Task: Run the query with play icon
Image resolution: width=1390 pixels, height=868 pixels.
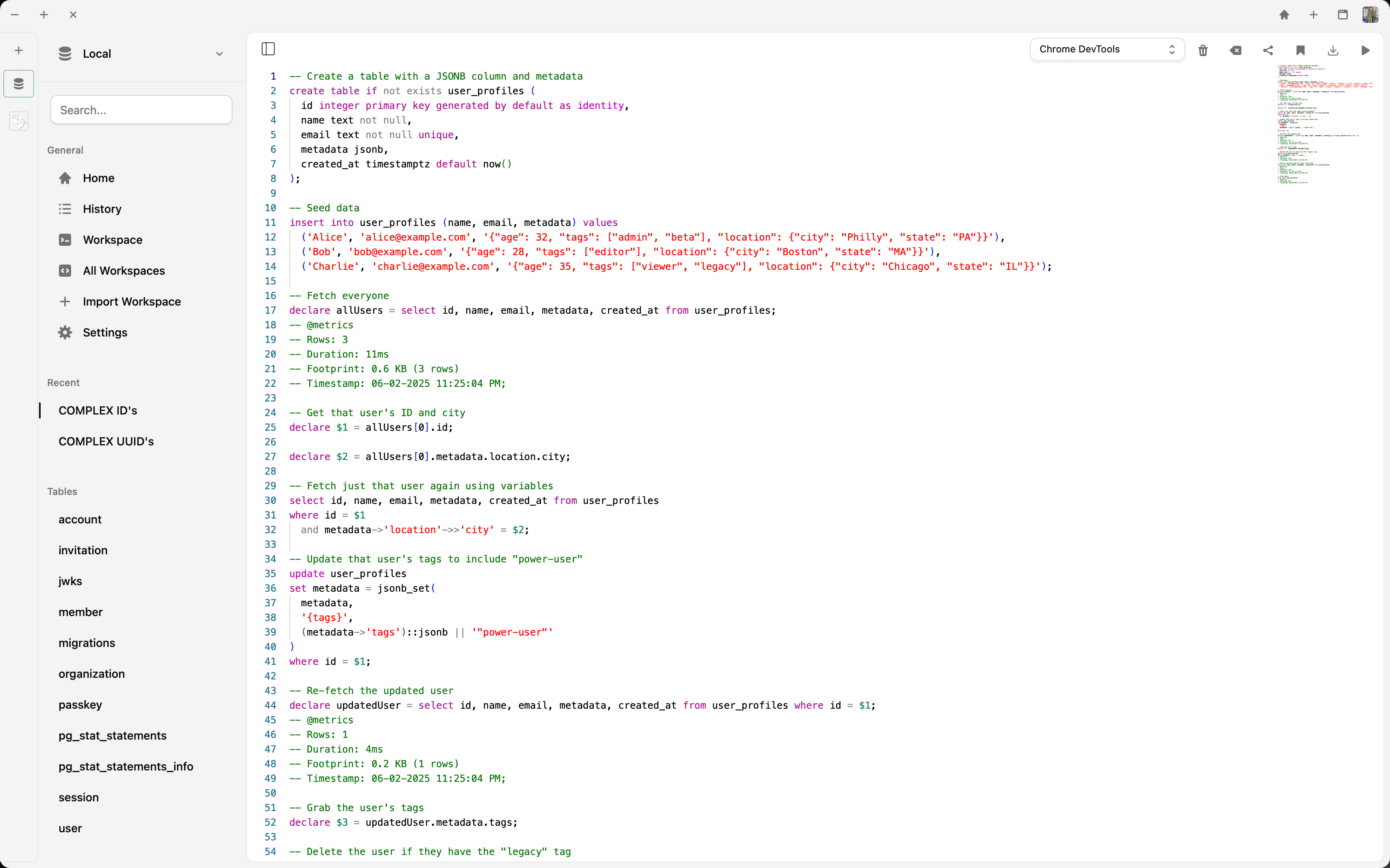Action: [1365, 50]
